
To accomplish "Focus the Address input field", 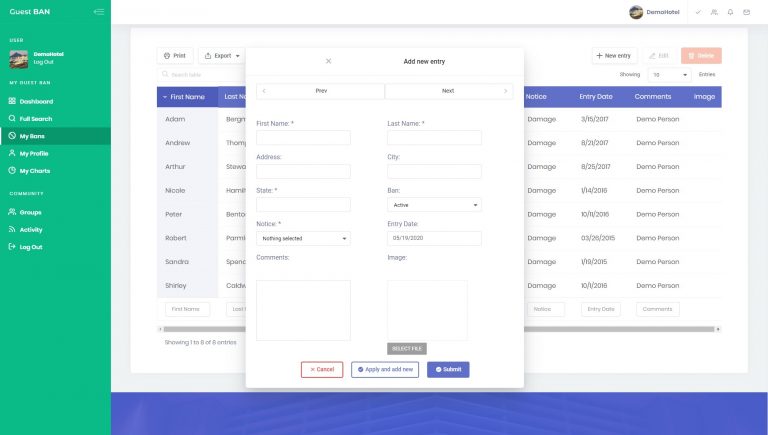I will [x=303, y=171].
